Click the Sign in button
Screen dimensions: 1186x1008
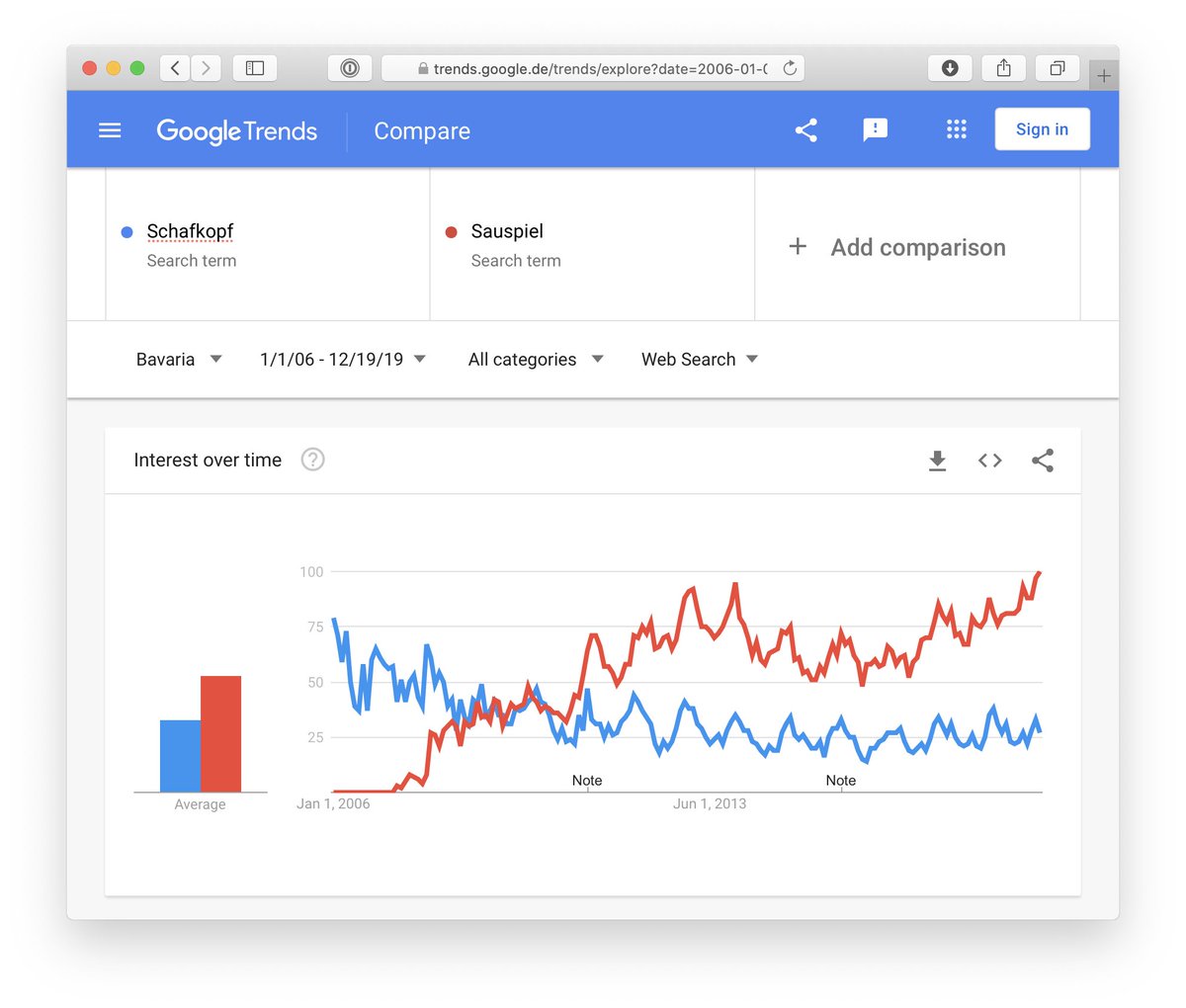point(1042,129)
